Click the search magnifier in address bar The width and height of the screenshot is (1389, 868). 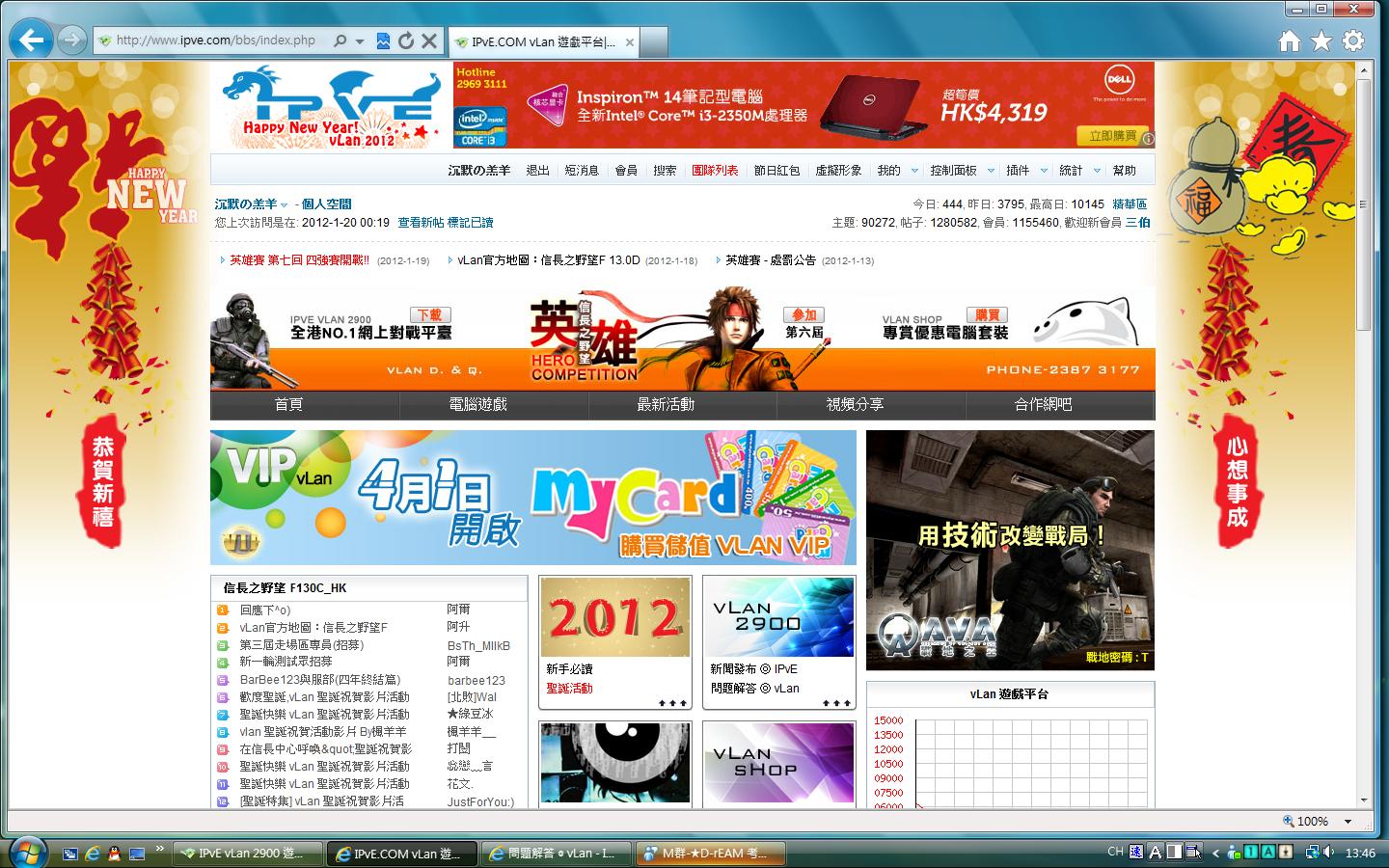340,41
